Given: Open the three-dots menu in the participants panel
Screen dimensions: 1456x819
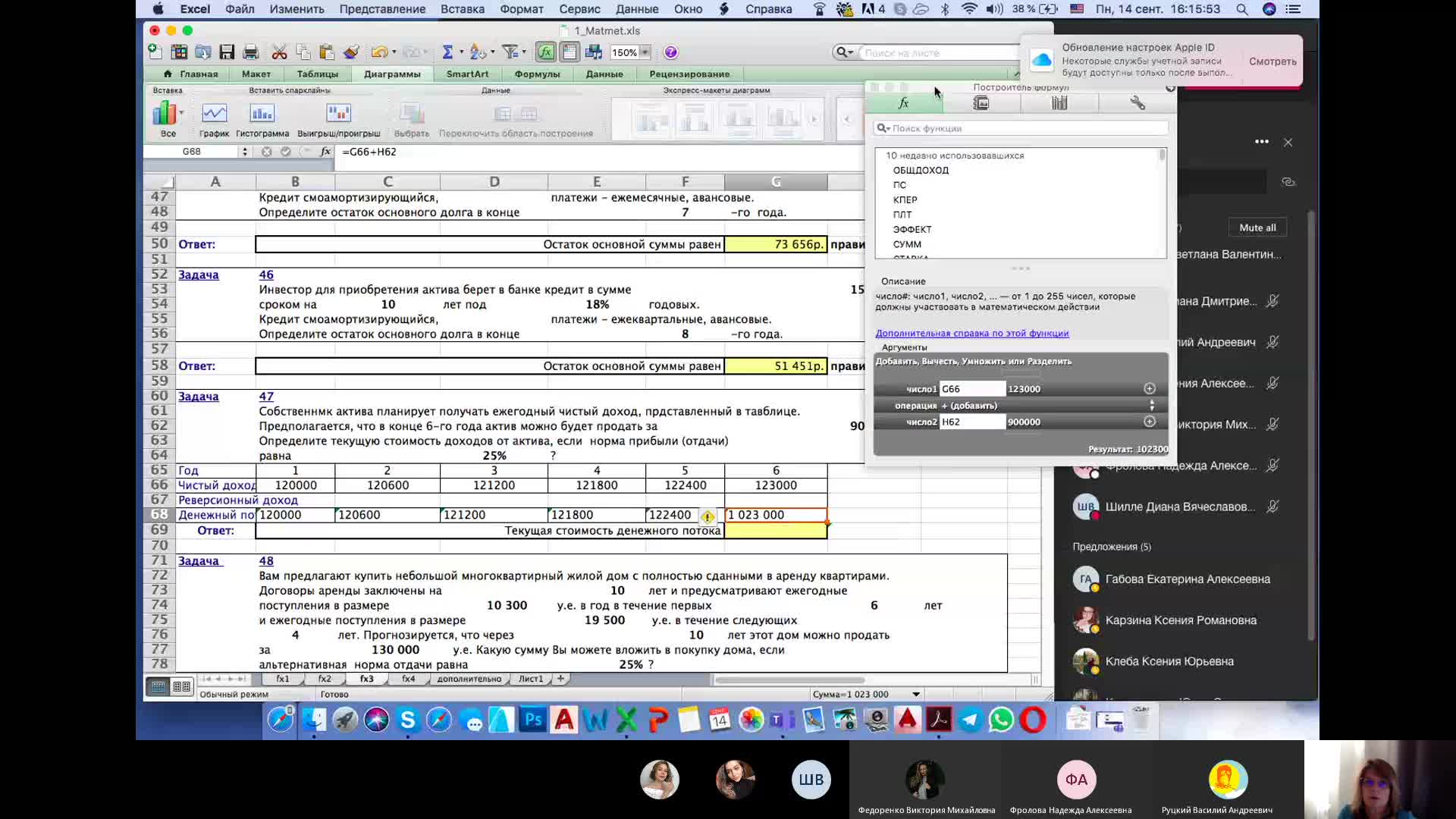Looking at the screenshot, I should (x=1261, y=142).
